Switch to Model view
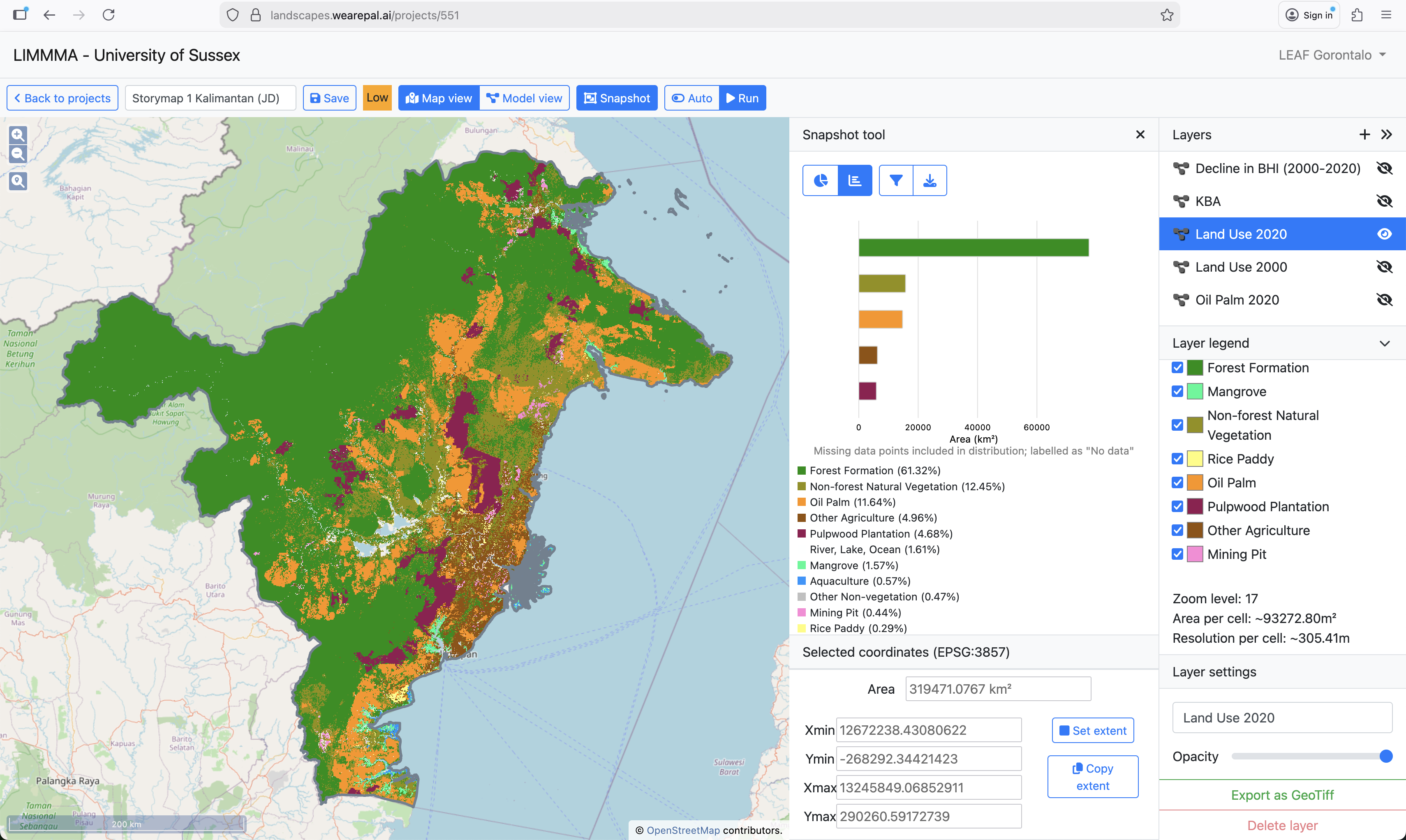Screen dimensions: 1406x840 pos(524,98)
